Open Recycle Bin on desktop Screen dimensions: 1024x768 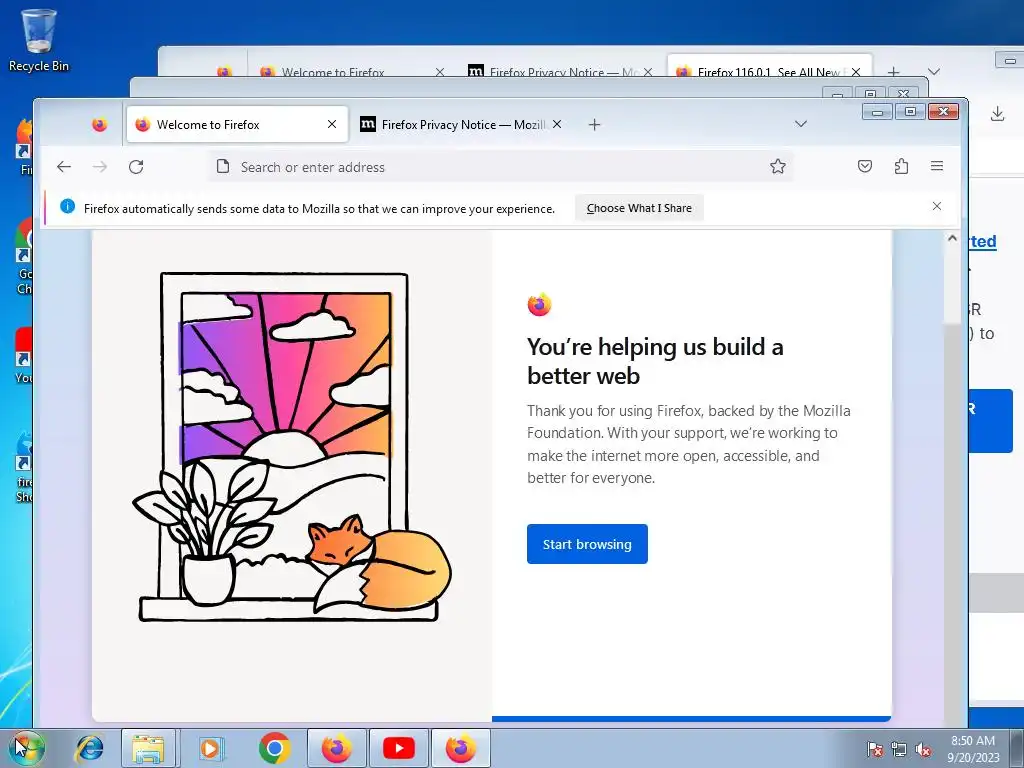[x=38, y=40]
